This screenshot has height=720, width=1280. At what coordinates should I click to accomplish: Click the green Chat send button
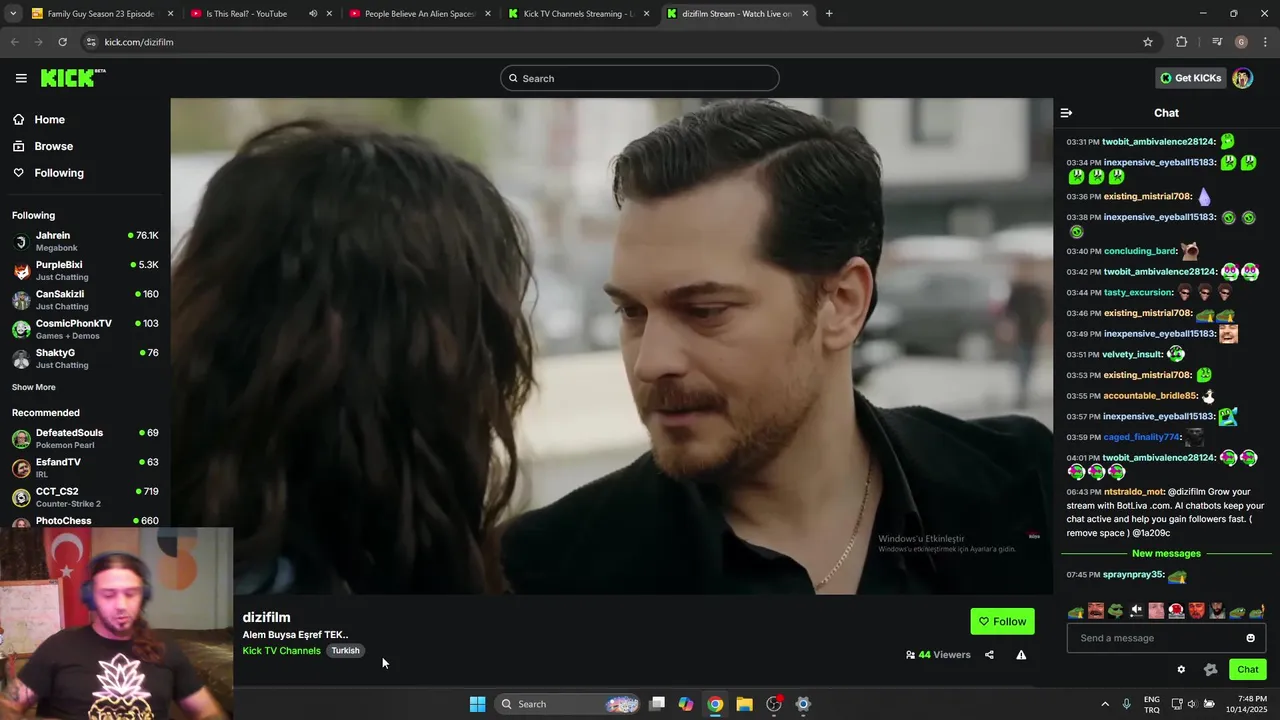[1248, 670]
